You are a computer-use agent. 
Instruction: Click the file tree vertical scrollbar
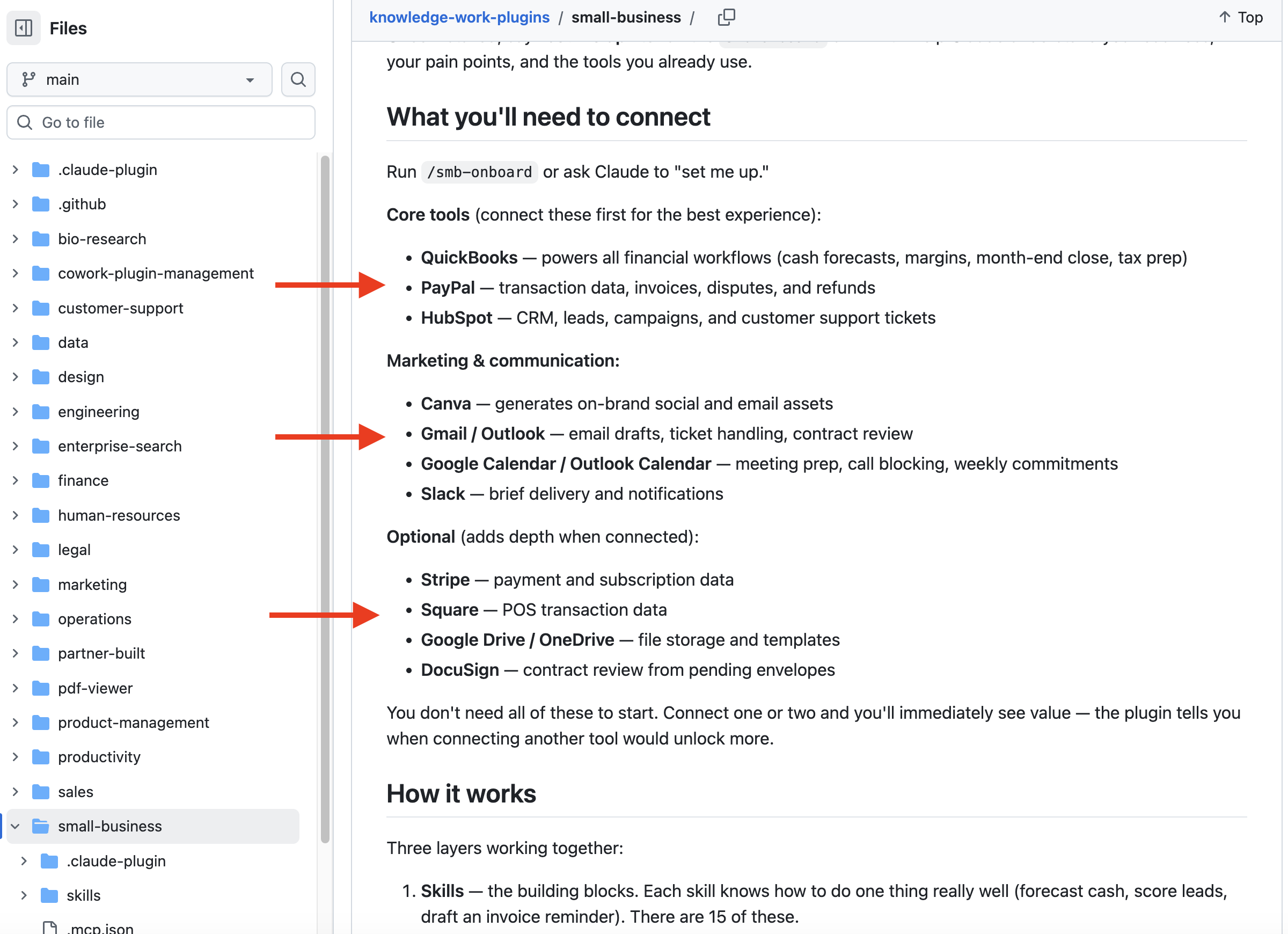[x=325, y=500]
